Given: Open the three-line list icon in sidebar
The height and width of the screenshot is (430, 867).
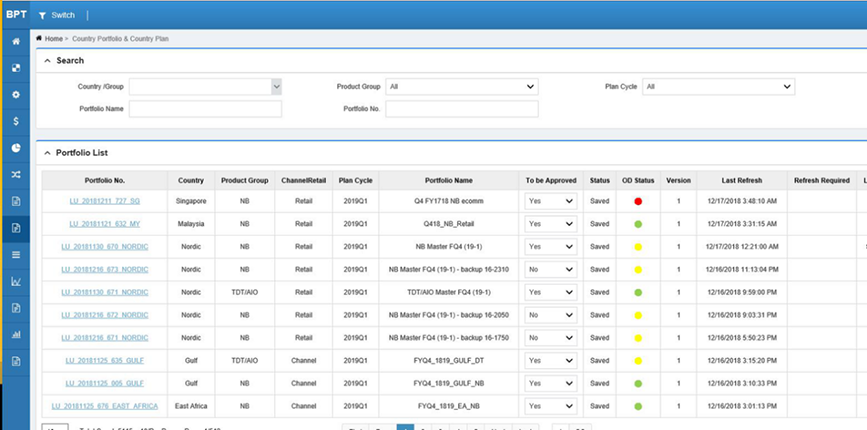Looking at the screenshot, I should point(16,254).
